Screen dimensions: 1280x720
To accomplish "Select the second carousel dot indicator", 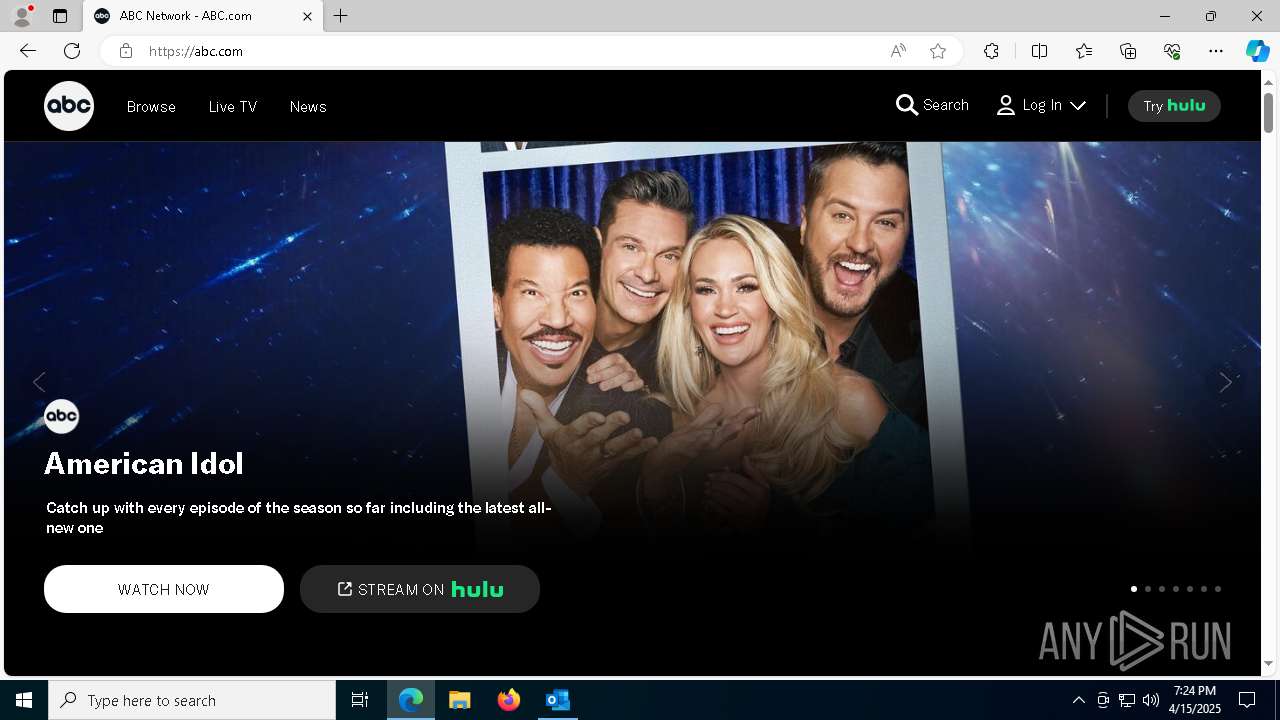I will [x=1148, y=589].
